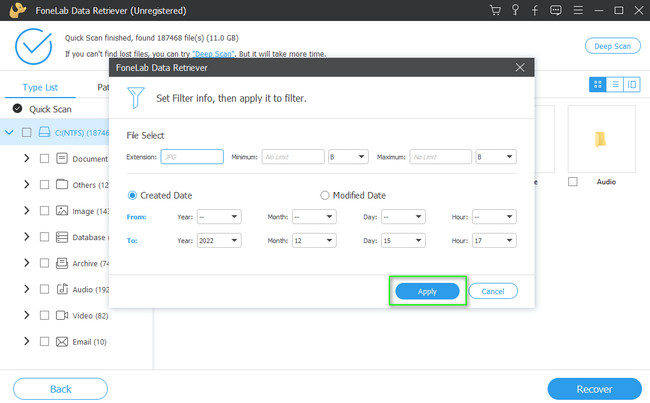
Task: Expand the Email tree node
Action: 27,341
